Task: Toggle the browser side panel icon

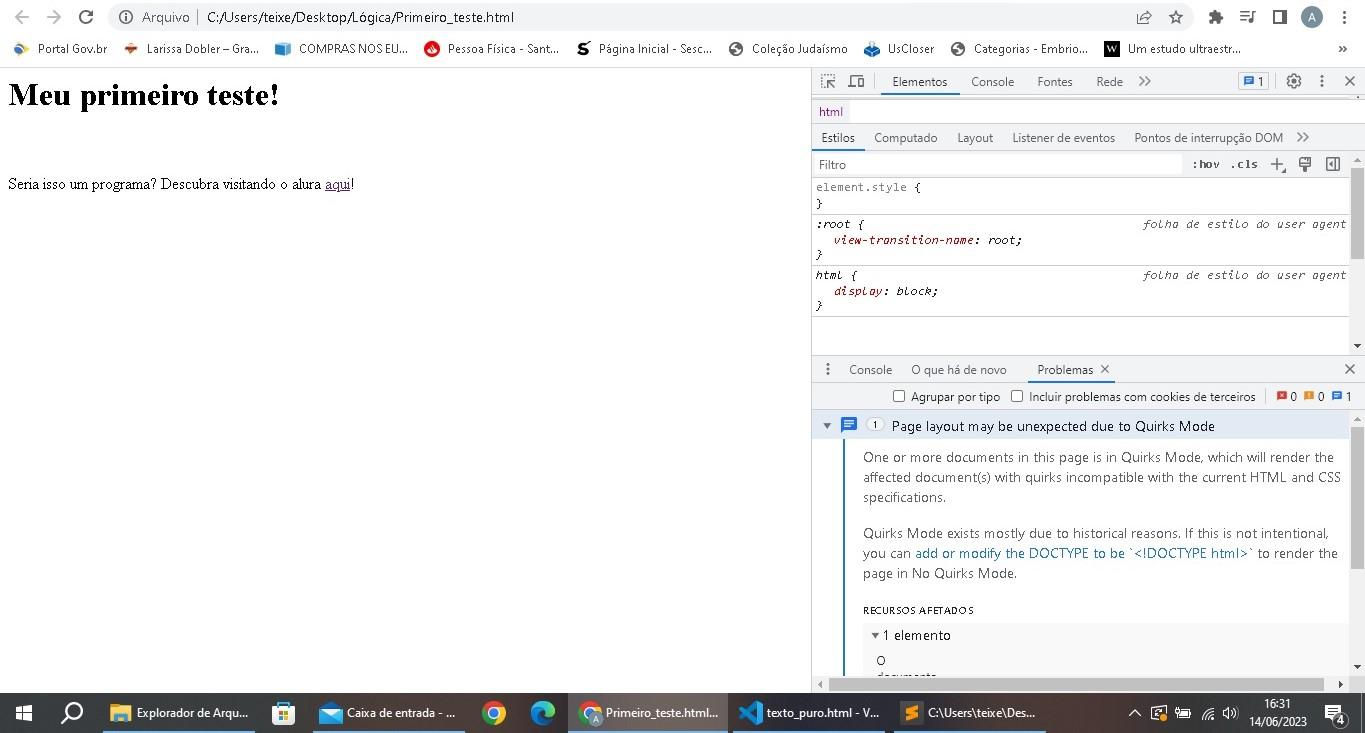Action: click(x=1279, y=17)
